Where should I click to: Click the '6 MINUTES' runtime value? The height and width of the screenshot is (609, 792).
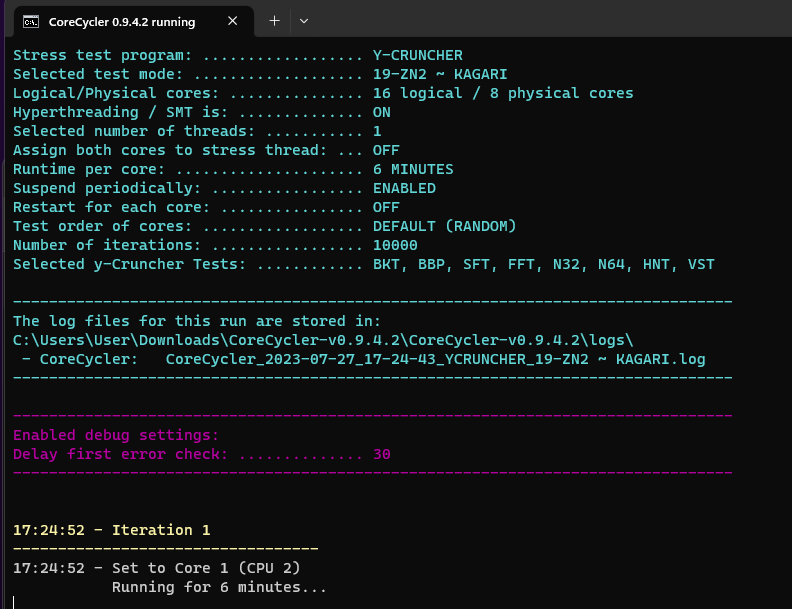click(413, 169)
